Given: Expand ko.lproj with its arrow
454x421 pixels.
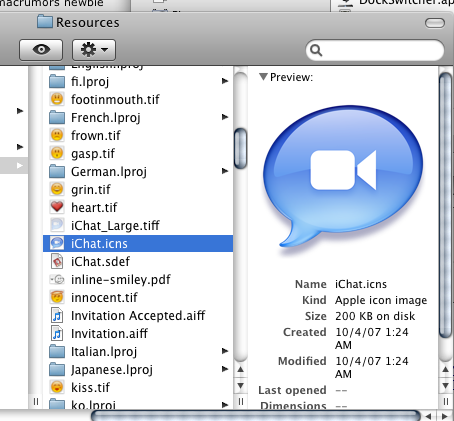Looking at the screenshot, I should point(225,405).
